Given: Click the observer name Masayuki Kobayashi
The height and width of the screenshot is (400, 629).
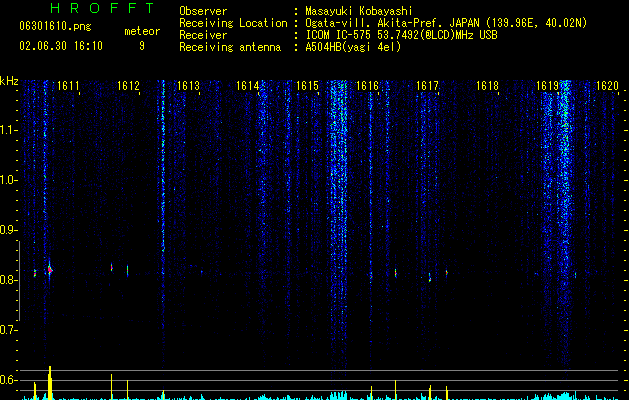Looking at the screenshot, I should (x=359, y=11).
